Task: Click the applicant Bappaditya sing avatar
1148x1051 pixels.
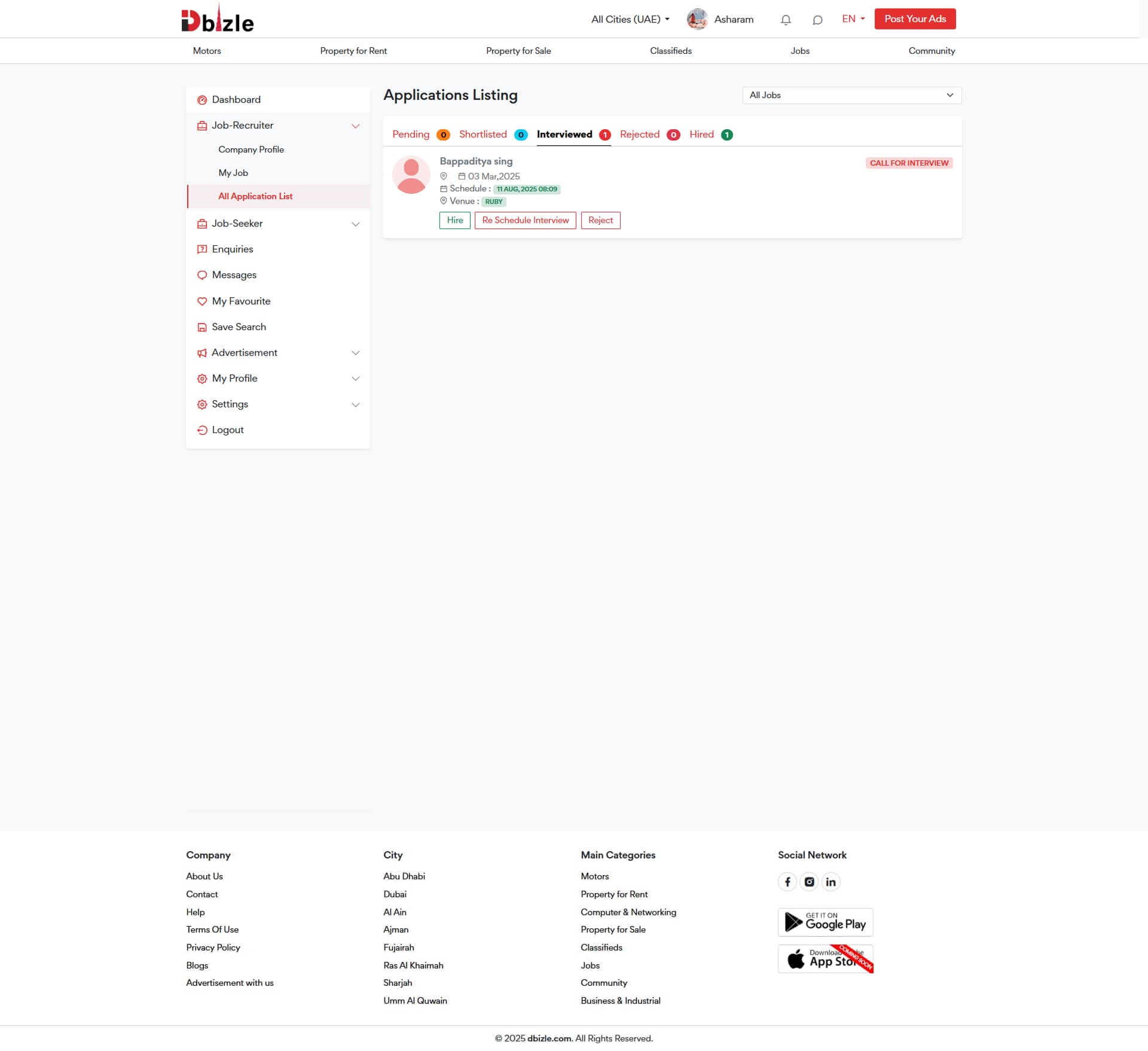Action: tap(411, 175)
